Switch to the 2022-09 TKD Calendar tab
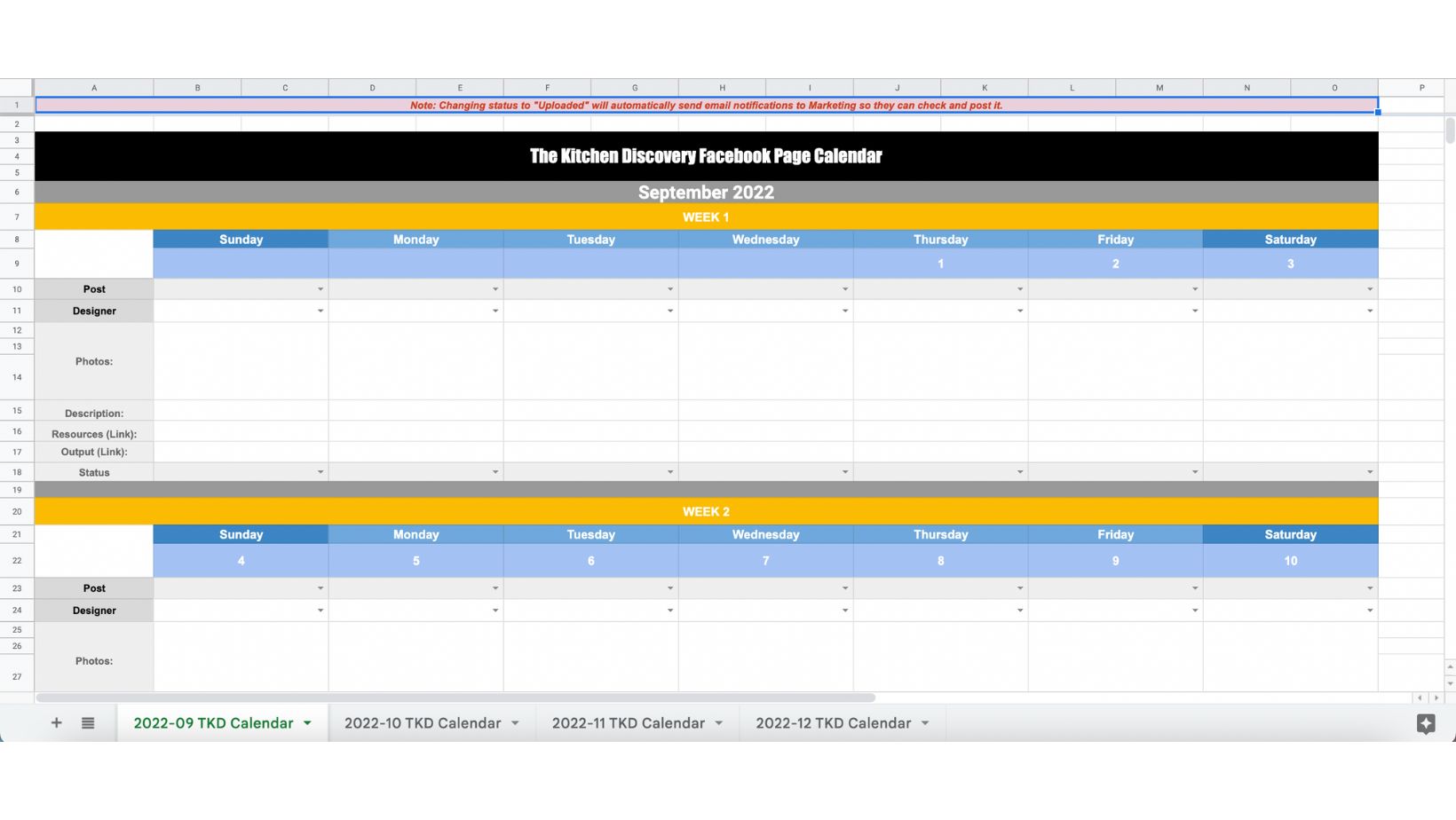Viewport: 1456px width, 820px height. [213, 723]
